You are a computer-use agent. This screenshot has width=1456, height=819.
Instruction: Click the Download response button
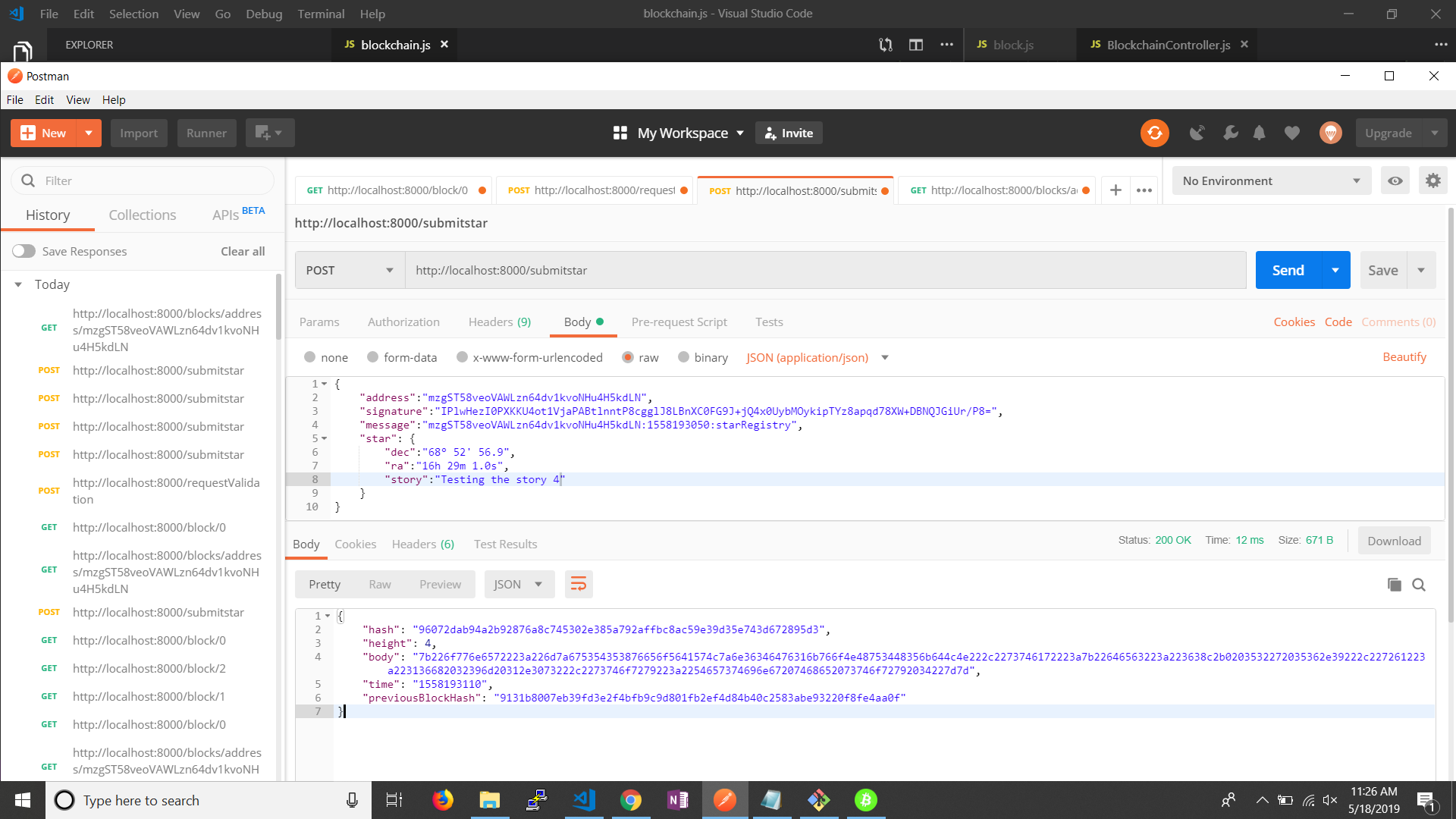(1394, 541)
